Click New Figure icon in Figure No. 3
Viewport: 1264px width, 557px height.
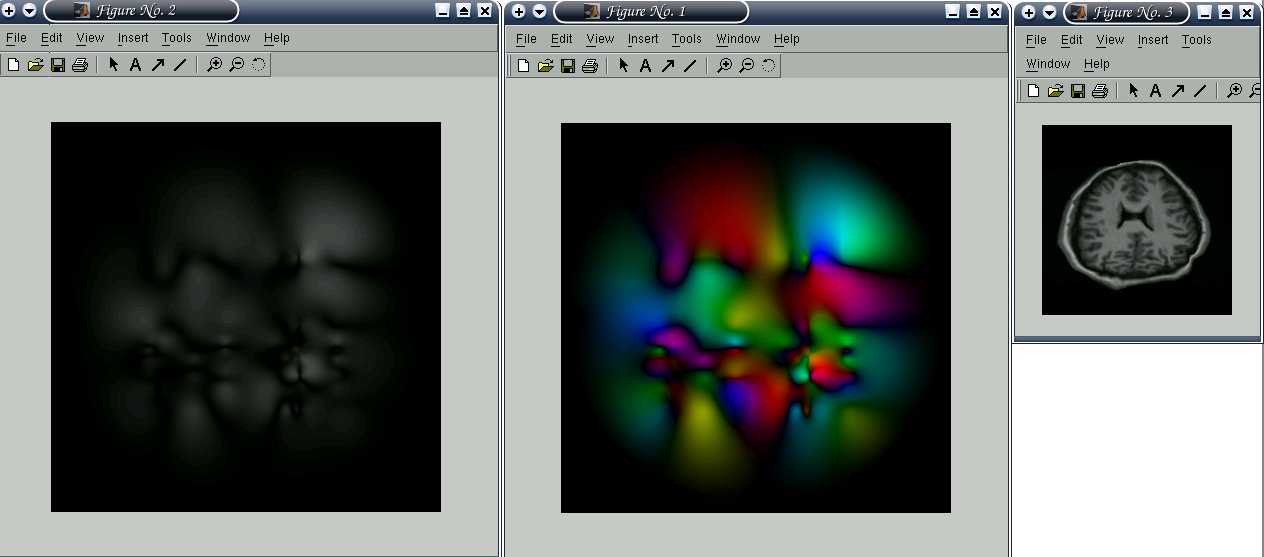[1033, 91]
